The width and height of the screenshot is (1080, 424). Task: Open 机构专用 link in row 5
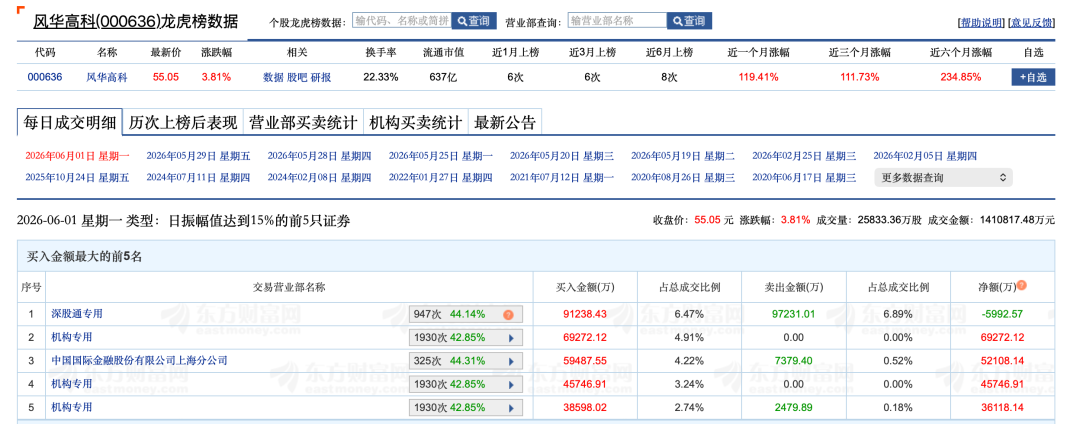coord(72,407)
